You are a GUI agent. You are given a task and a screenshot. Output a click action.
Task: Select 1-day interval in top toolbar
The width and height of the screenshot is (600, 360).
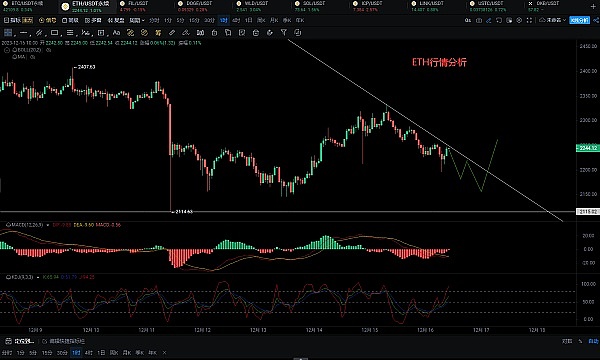tap(249, 20)
